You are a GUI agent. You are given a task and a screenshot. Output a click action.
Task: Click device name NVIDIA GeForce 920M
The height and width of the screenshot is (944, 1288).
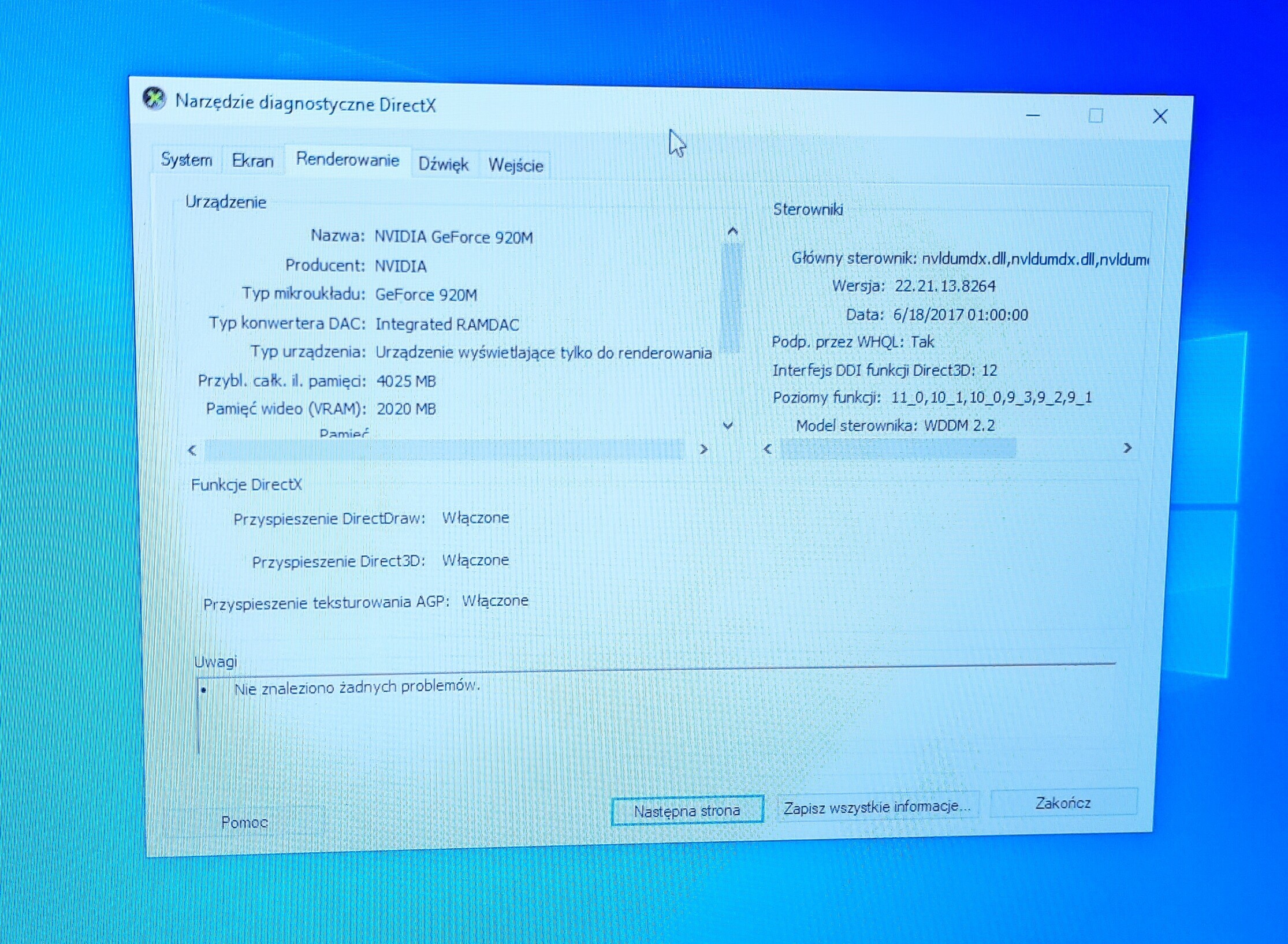click(x=453, y=237)
